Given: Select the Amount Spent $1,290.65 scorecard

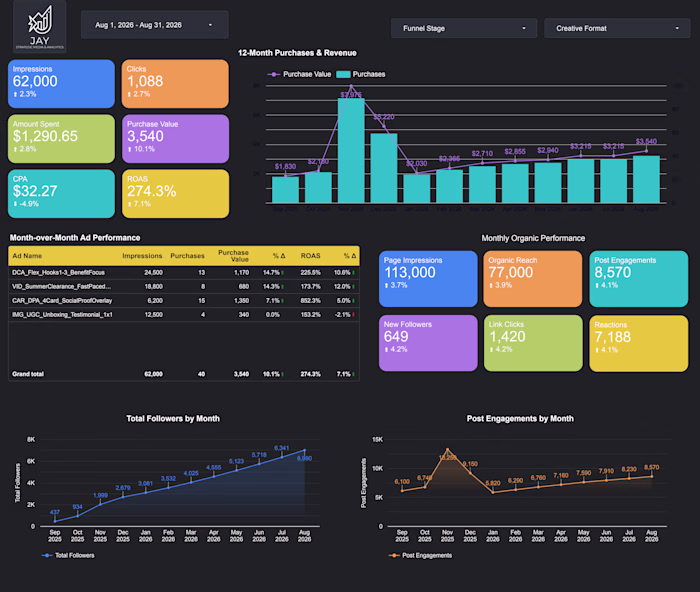Looking at the screenshot, I should (x=61, y=138).
